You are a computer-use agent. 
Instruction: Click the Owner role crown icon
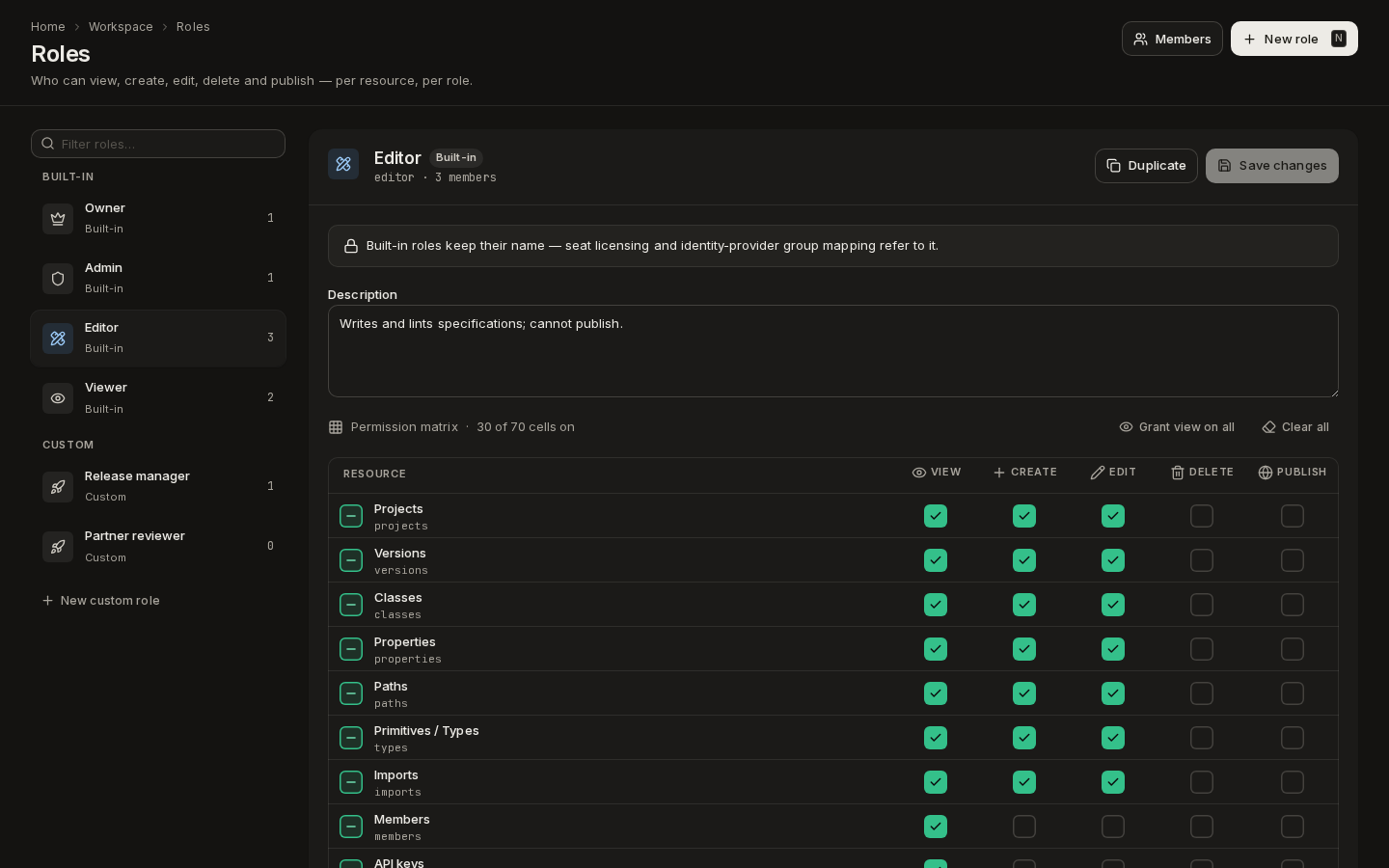pos(58,219)
